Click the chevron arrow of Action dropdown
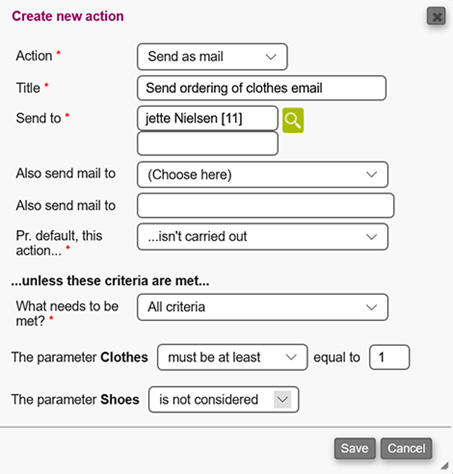453x474 pixels. tap(271, 57)
